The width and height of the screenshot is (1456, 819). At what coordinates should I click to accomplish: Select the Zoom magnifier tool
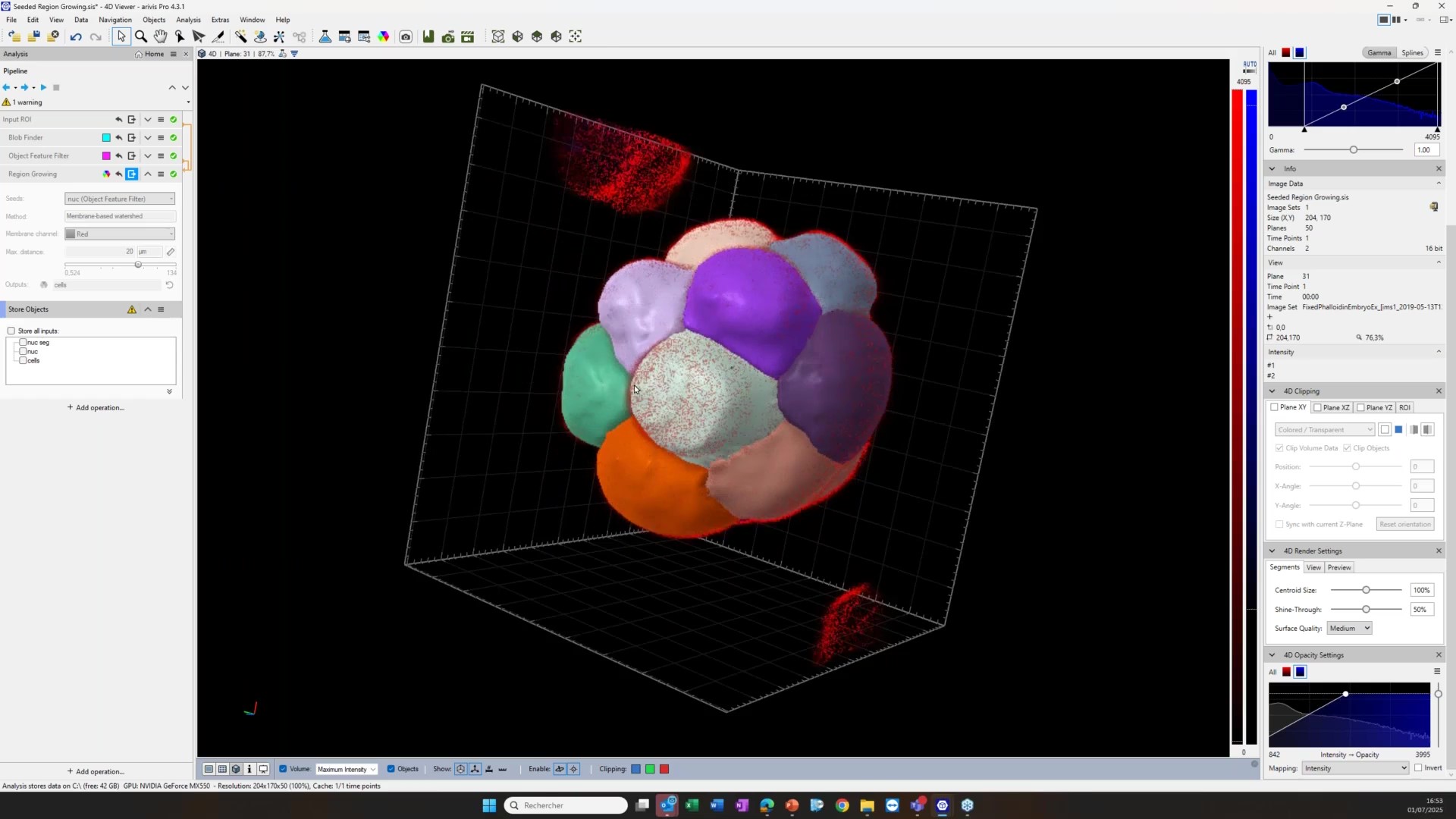pos(141,36)
